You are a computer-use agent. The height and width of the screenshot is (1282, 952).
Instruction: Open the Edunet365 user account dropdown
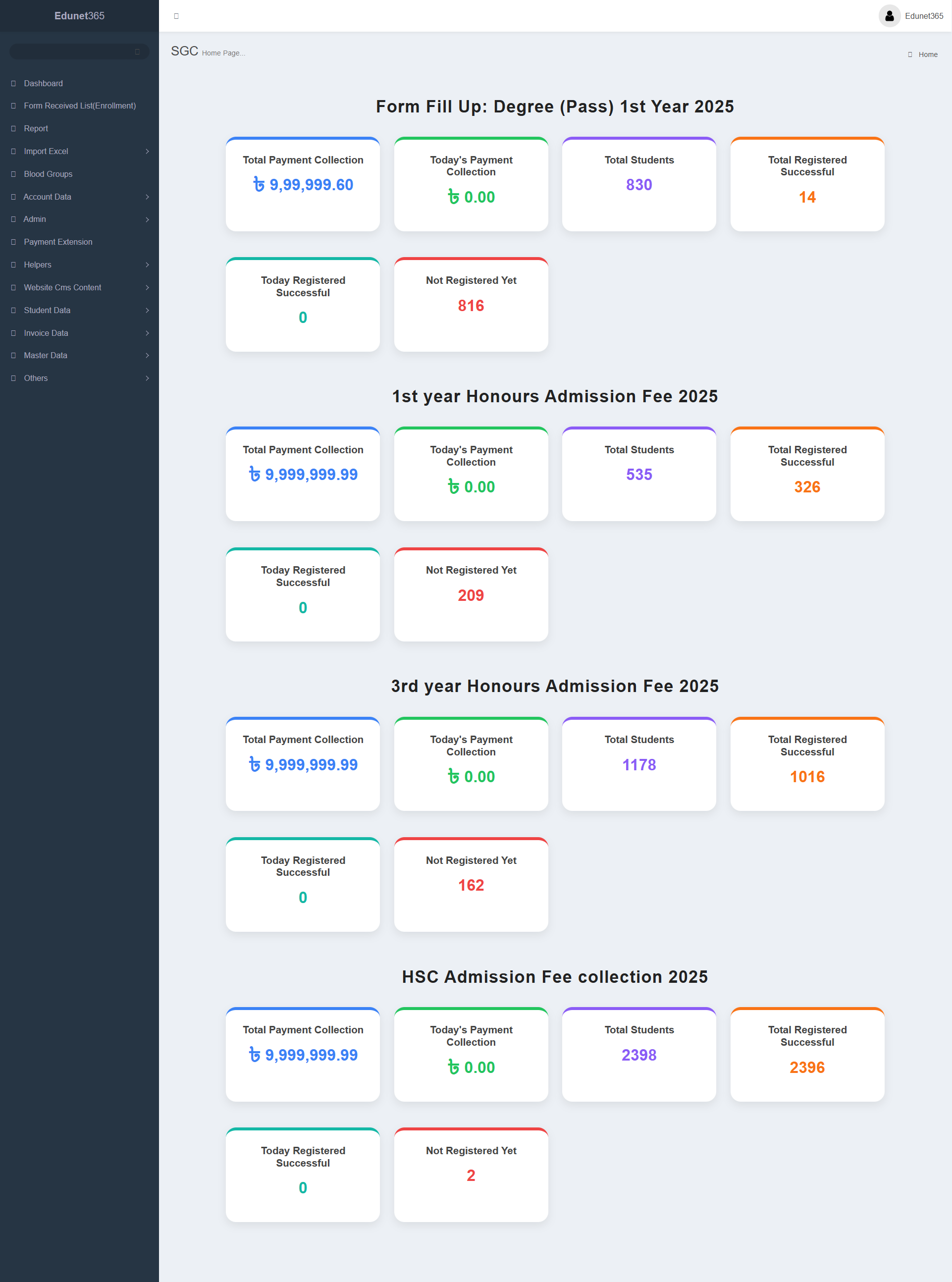[x=923, y=16]
